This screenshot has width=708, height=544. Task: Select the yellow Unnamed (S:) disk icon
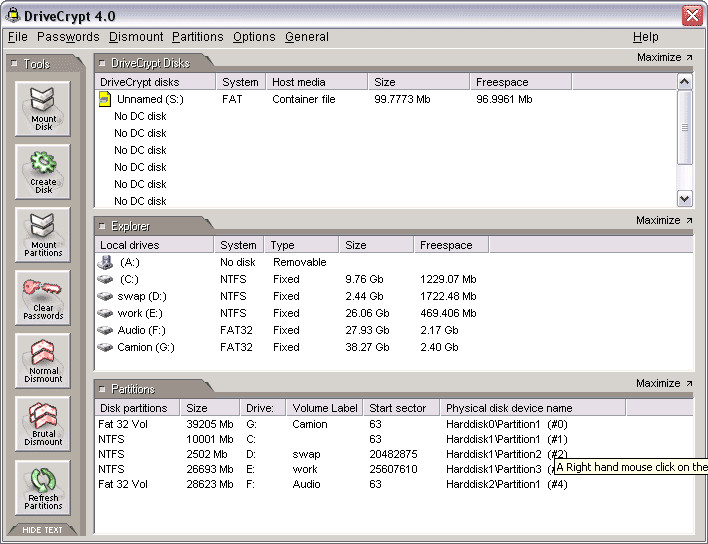click(x=105, y=99)
